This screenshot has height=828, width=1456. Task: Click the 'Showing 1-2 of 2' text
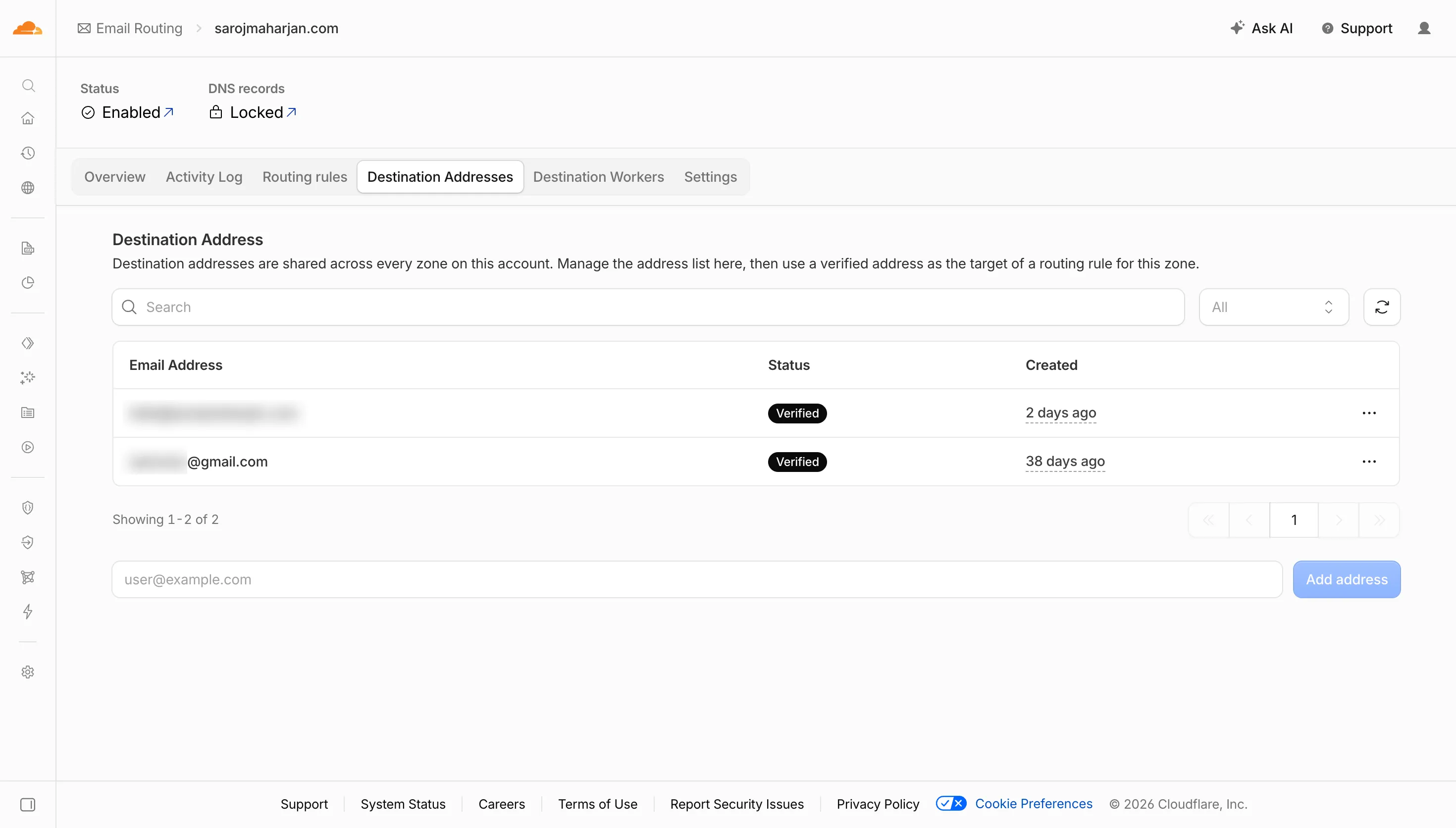[165, 519]
